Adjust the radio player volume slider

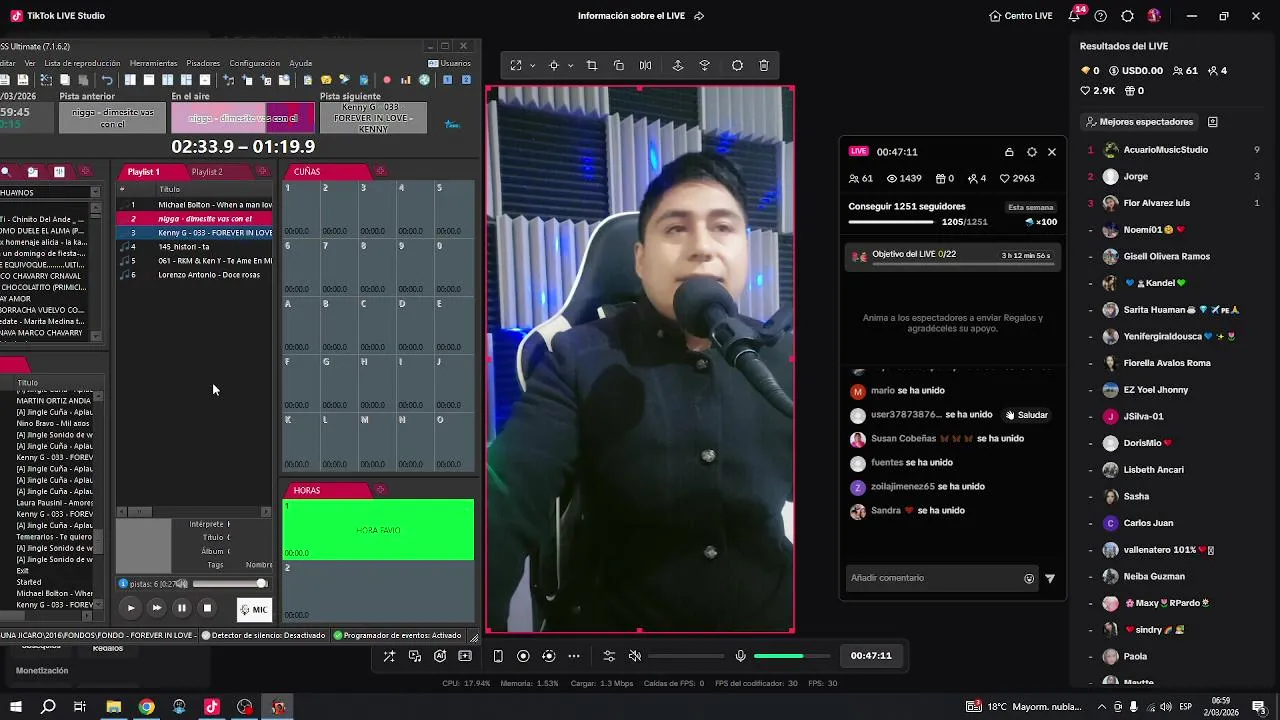(229, 584)
